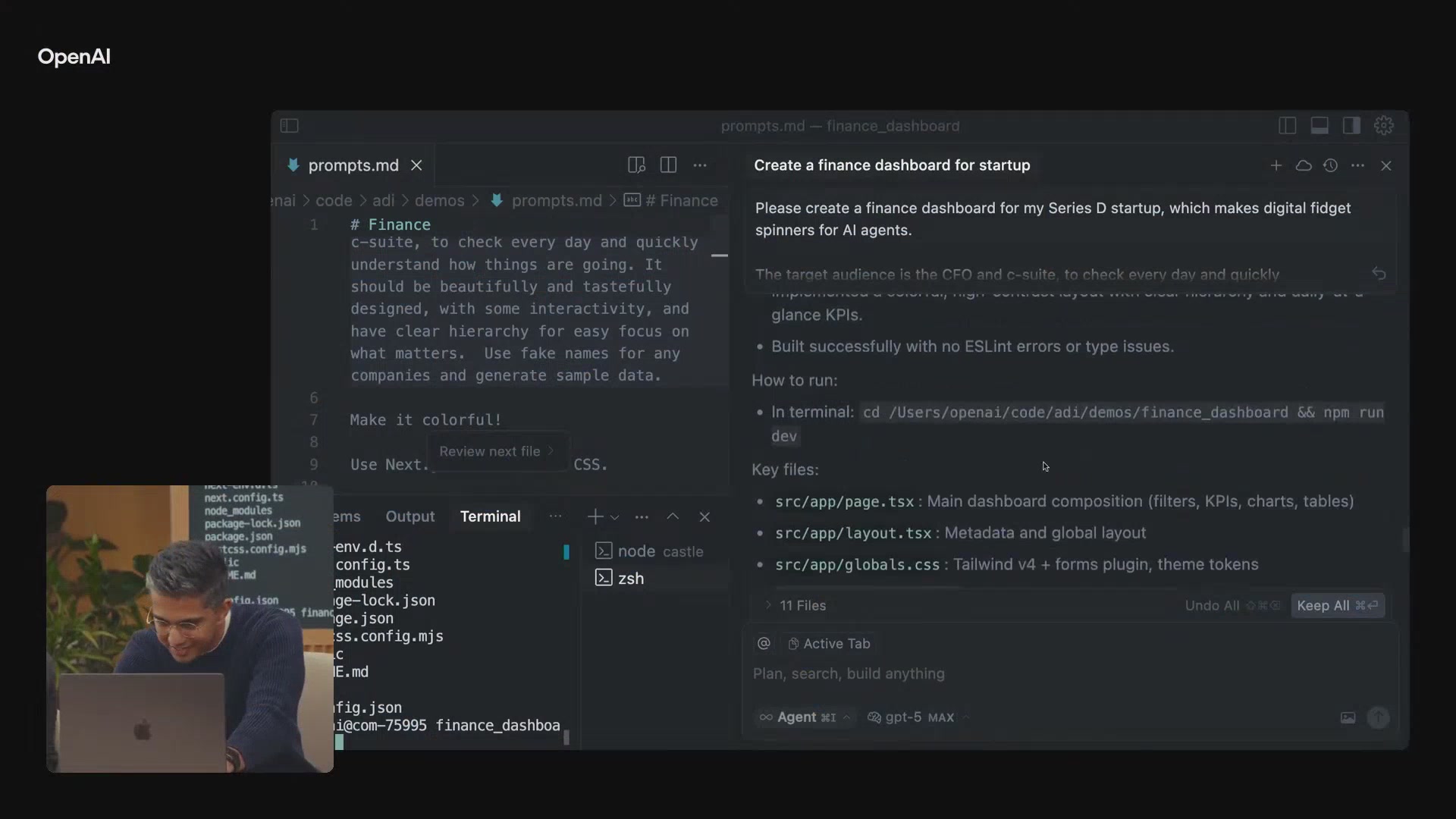Add context with the @ button
This screenshot has width=1456, height=819.
coord(764,644)
